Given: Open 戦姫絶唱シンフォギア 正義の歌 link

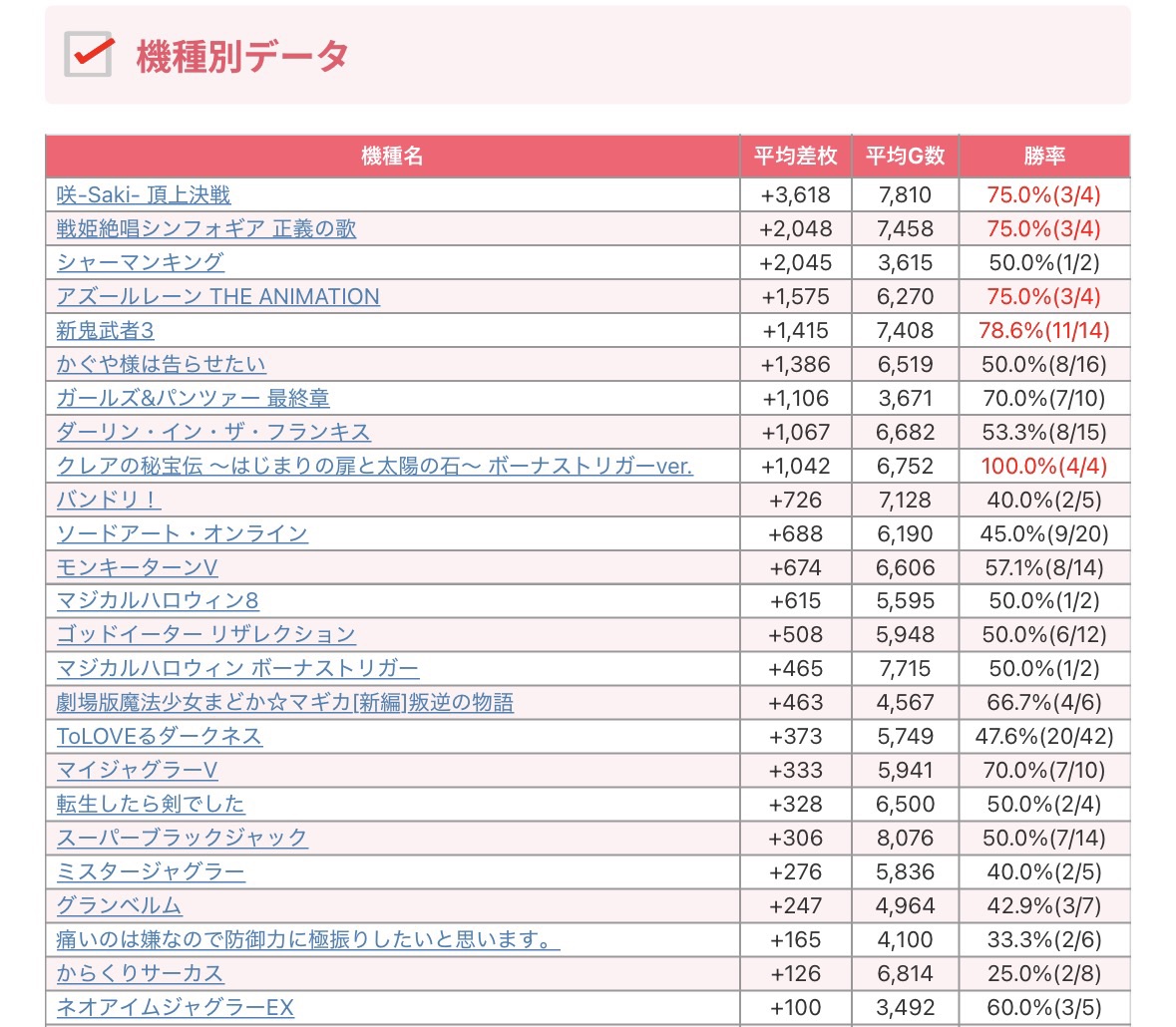Looking at the screenshot, I should pyautogui.click(x=206, y=228).
